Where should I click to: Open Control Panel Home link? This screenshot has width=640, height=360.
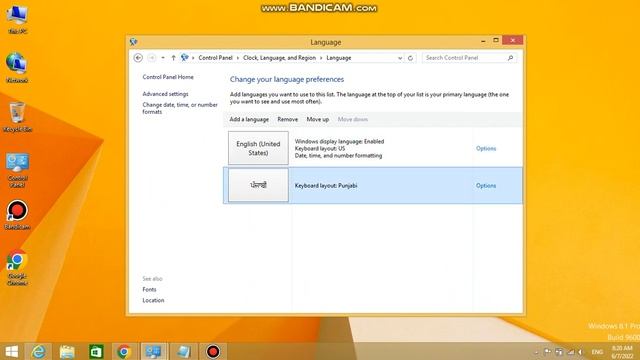(x=168, y=77)
